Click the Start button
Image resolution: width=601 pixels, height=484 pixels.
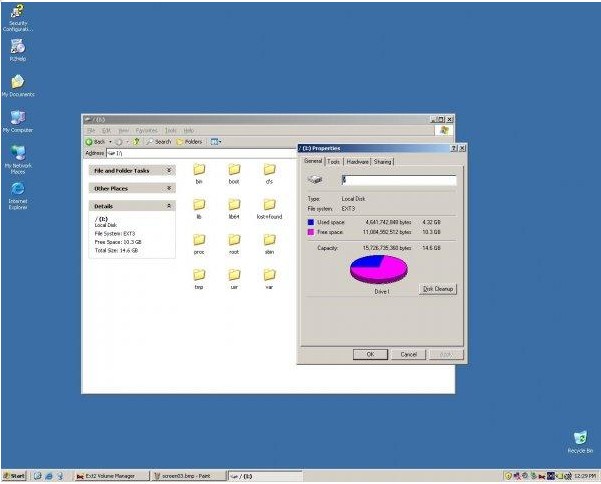coord(14,476)
